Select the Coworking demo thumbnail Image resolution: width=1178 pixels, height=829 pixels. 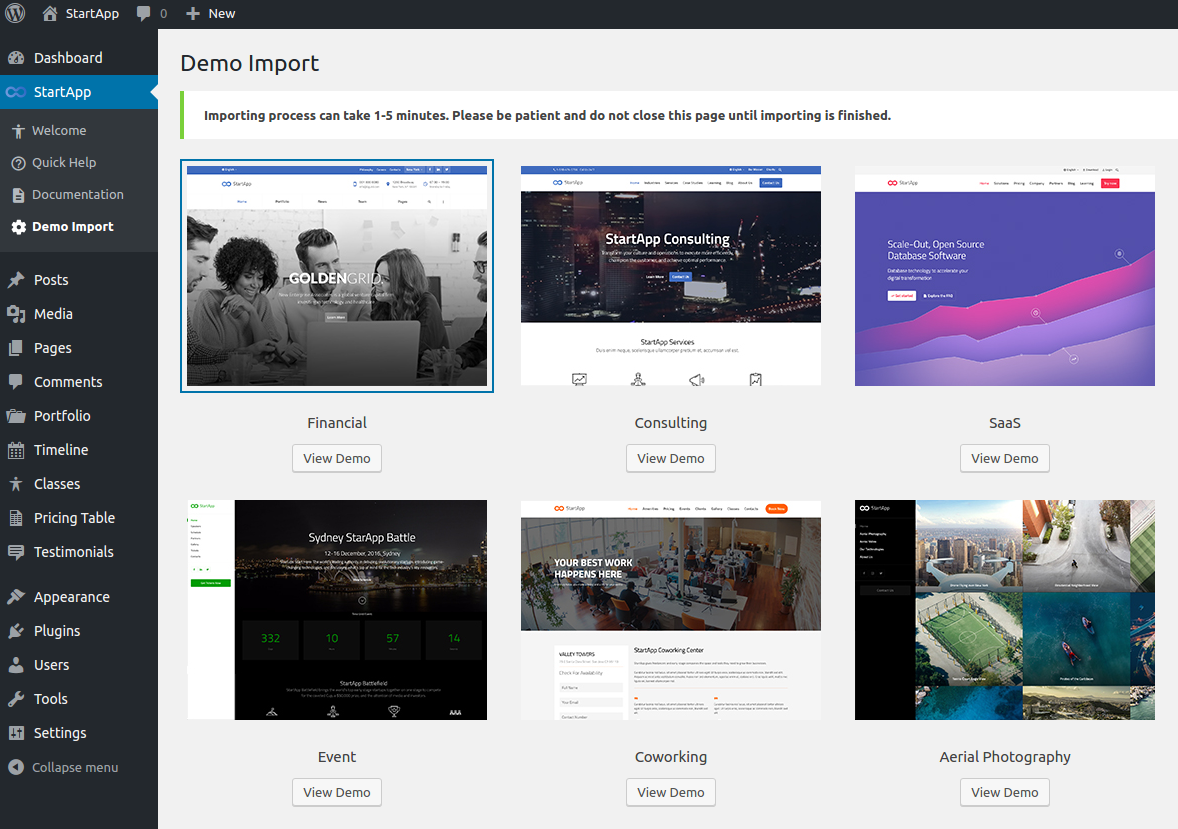click(x=671, y=610)
